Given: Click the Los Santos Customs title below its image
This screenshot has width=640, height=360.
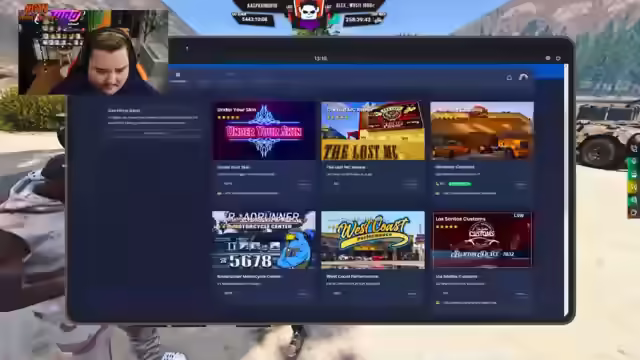Looking at the screenshot, I should (456, 277).
